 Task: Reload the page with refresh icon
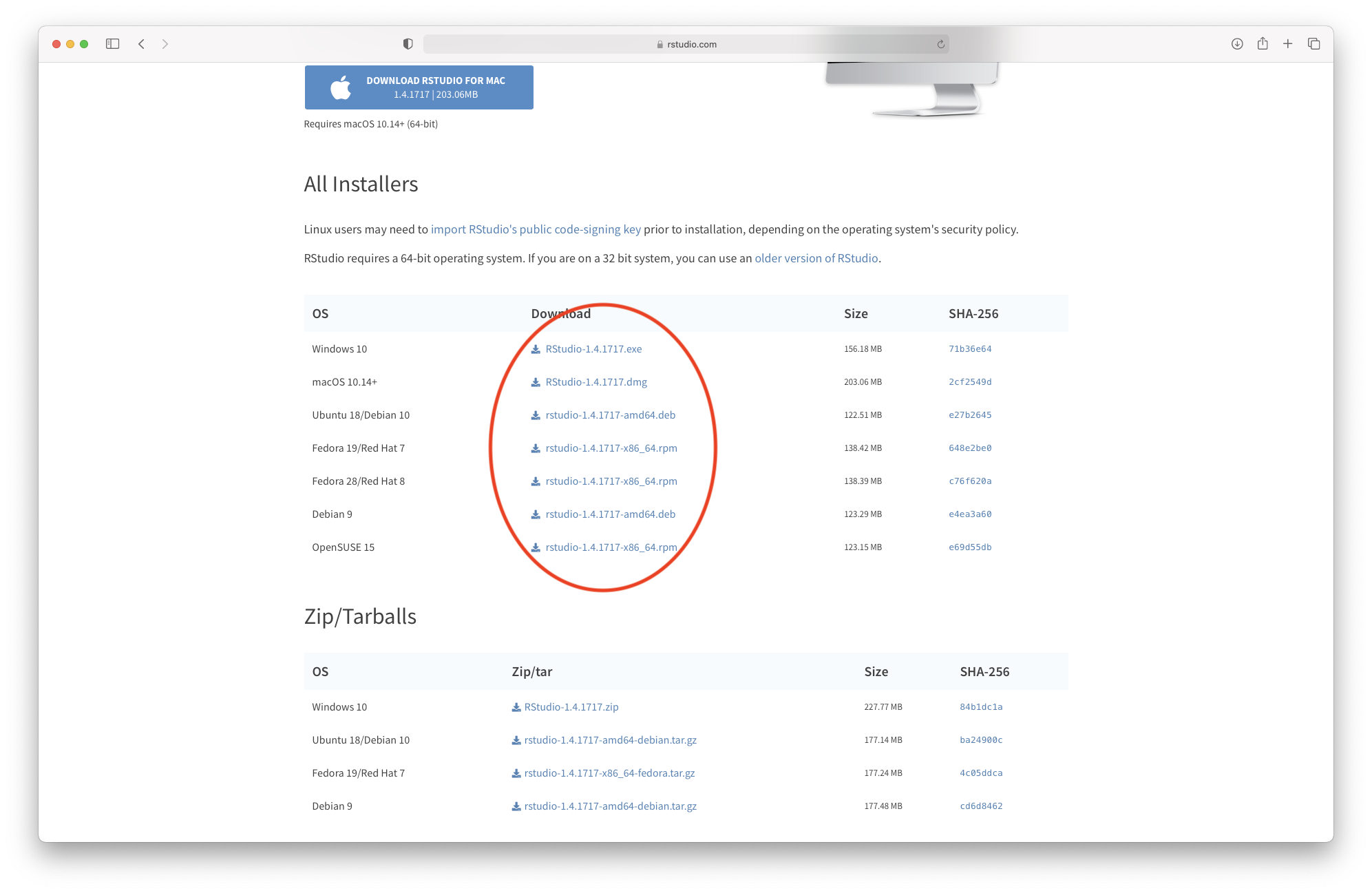point(940,44)
